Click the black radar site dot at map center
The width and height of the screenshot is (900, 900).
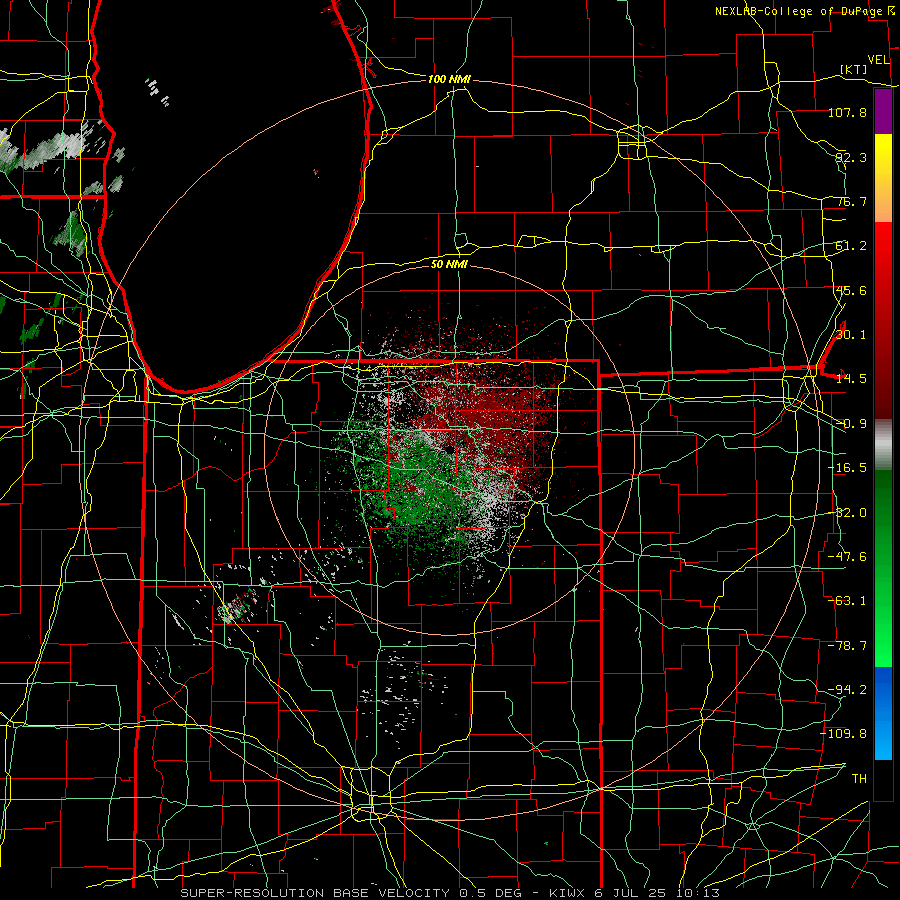[x=449, y=450]
